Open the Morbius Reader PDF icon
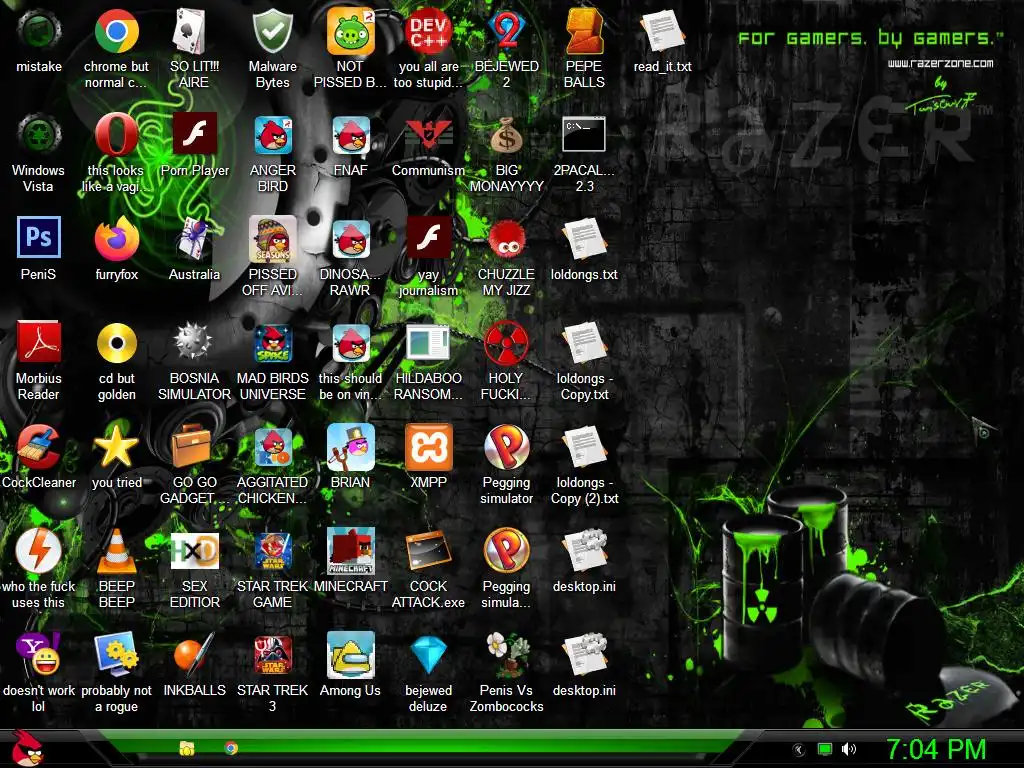This screenshot has width=1024, height=768. pyautogui.click(x=39, y=342)
